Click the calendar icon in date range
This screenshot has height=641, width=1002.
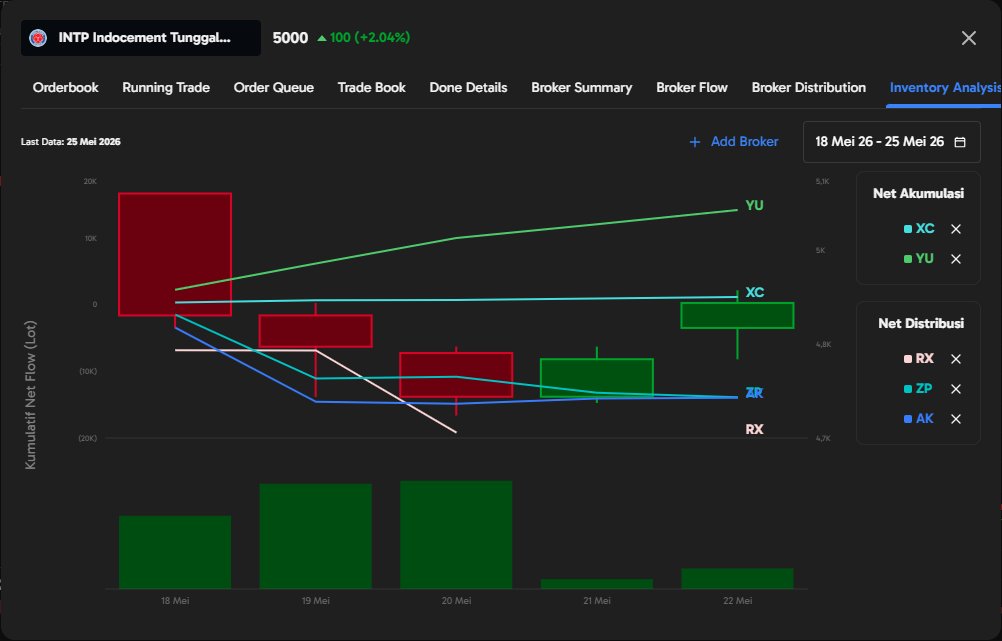coord(960,142)
